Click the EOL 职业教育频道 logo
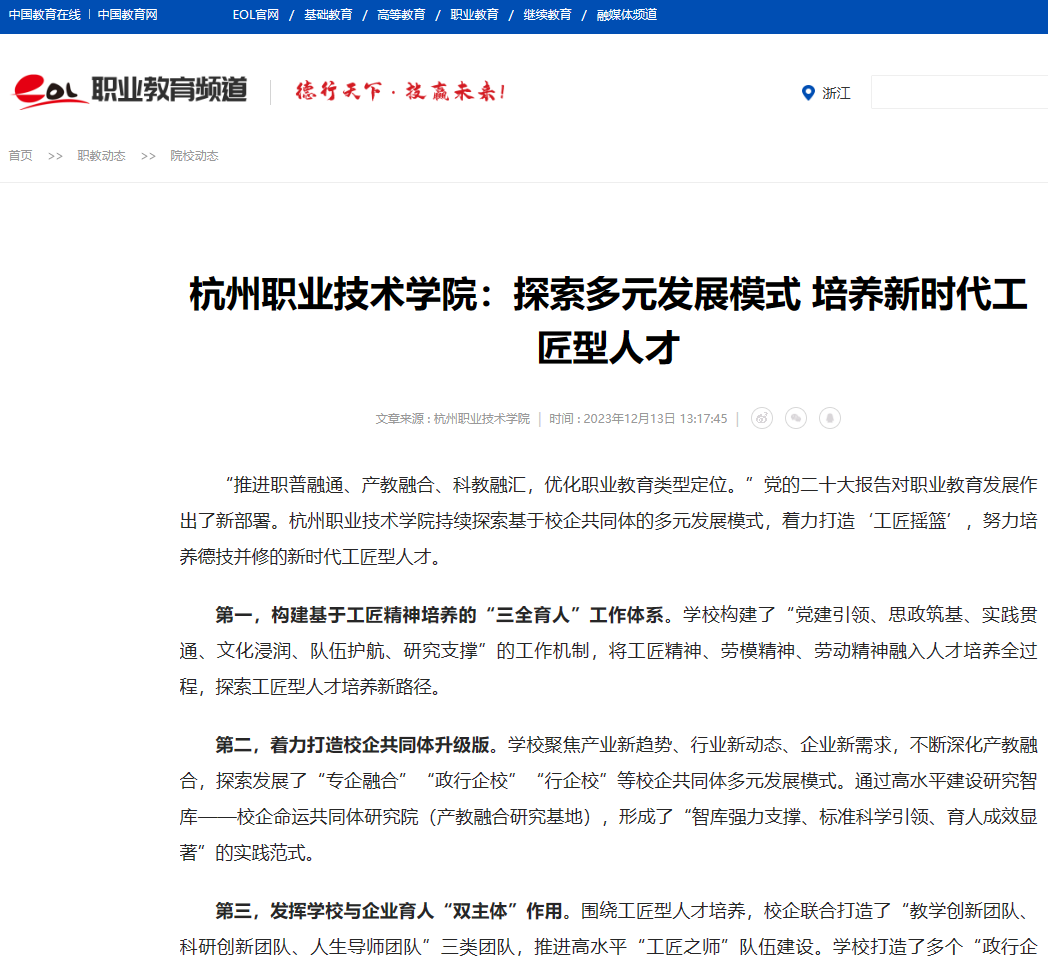 pos(129,91)
